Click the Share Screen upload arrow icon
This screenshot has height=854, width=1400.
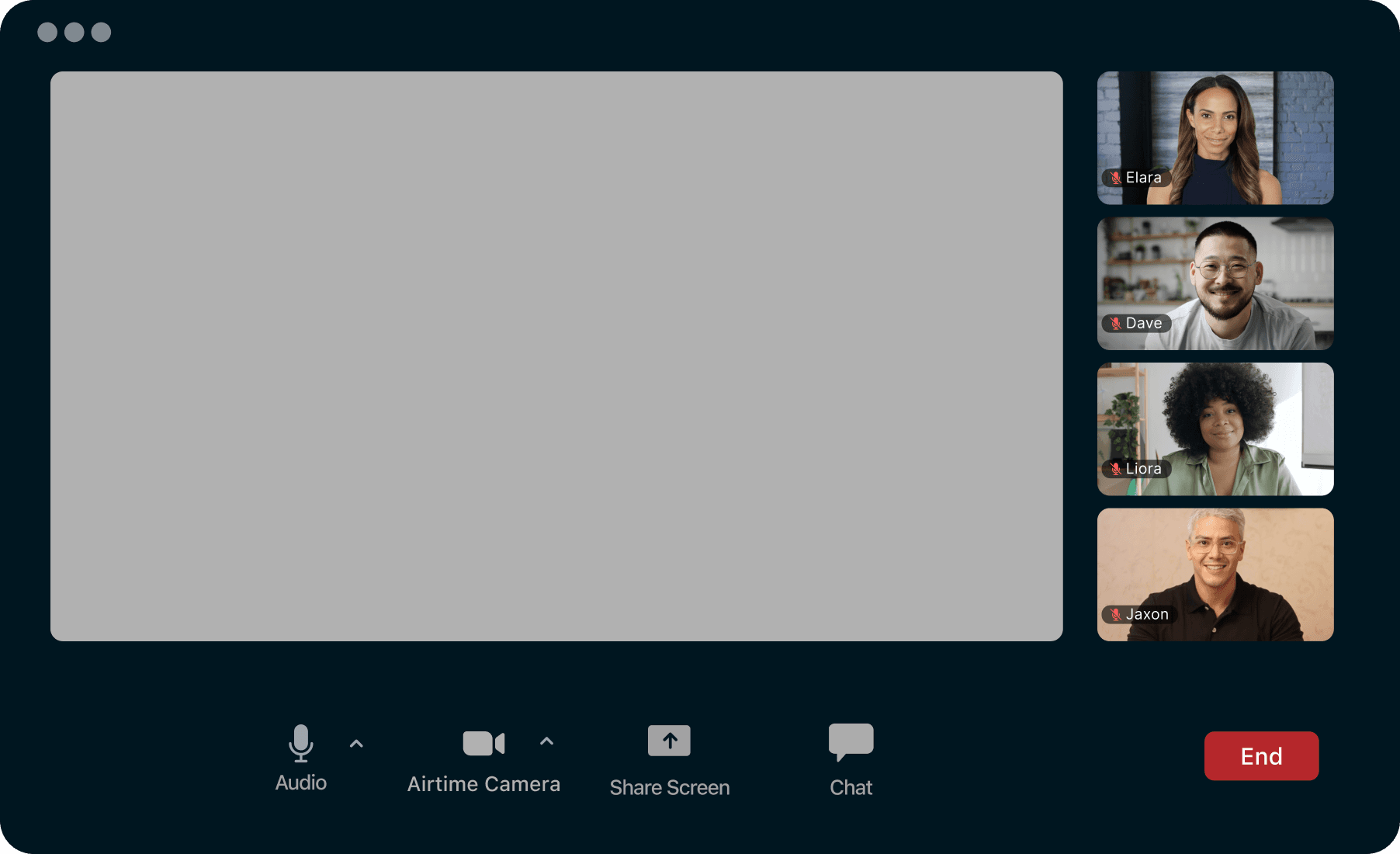[x=669, y=741]
